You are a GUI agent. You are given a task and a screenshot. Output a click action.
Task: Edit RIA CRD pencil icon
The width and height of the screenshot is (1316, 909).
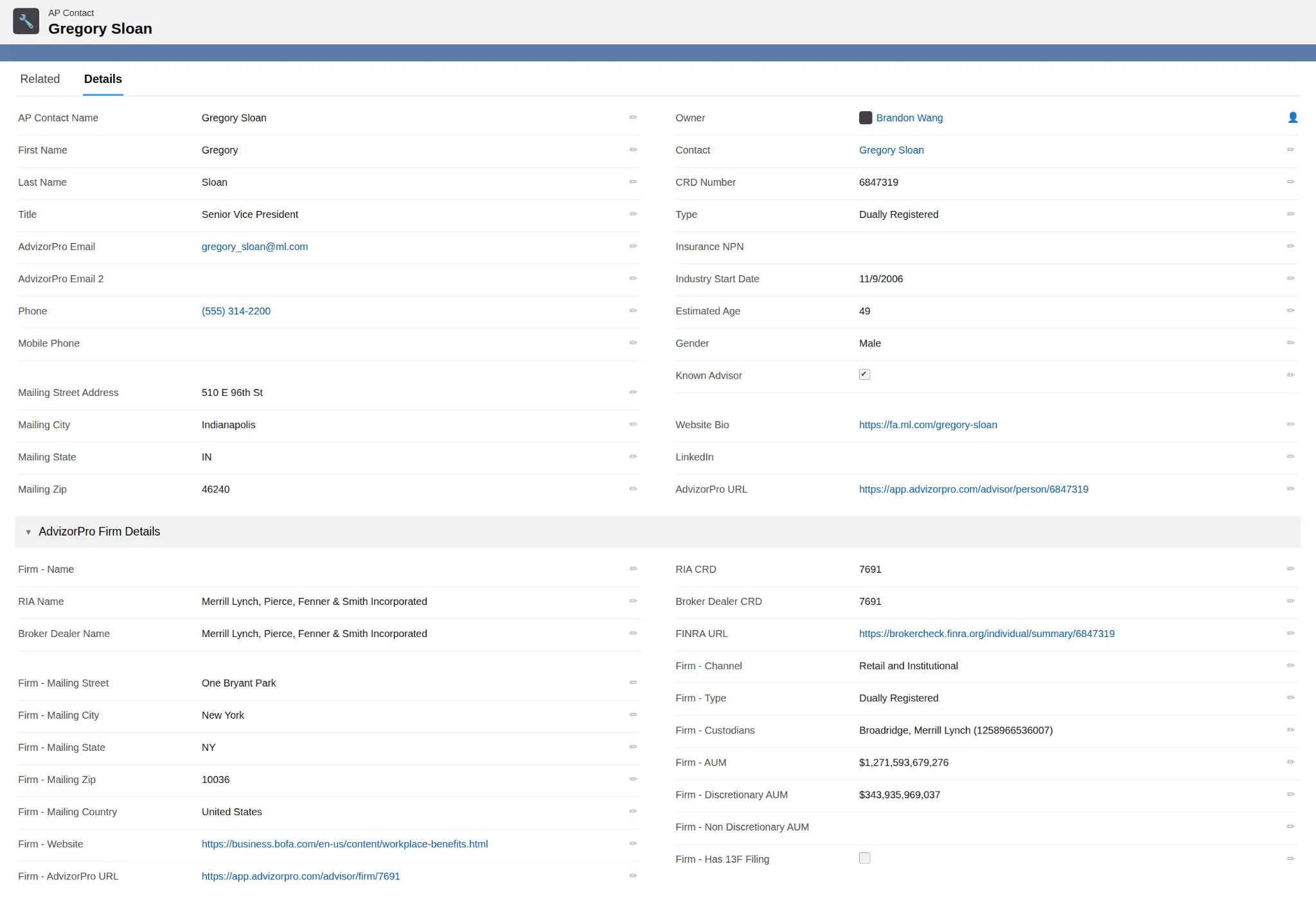point(1290,569)
